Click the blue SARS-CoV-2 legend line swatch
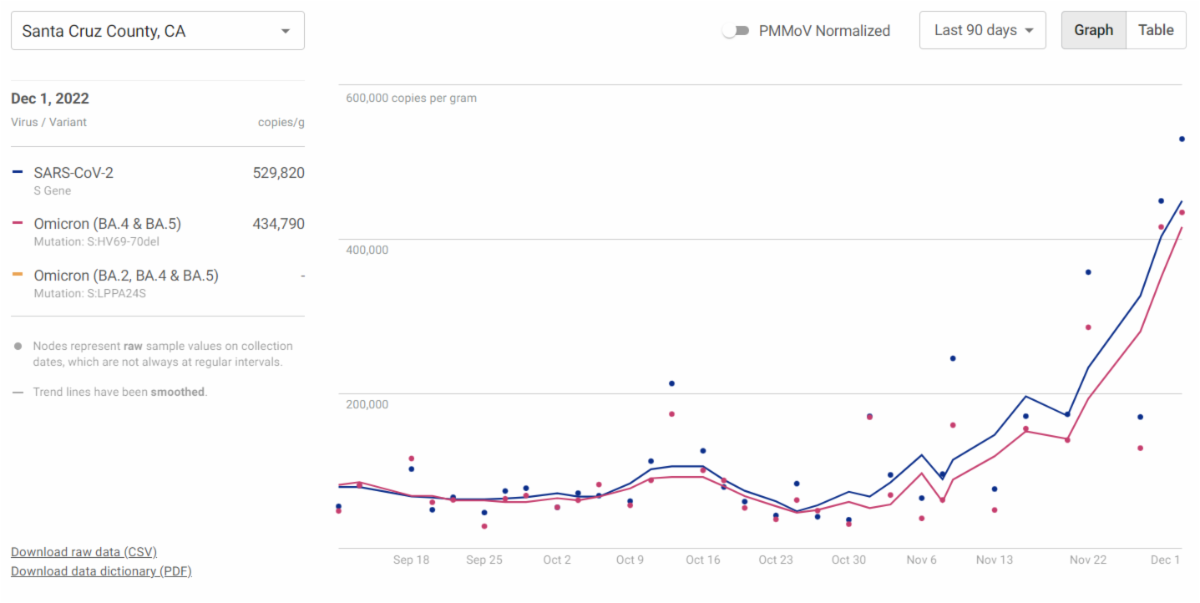Image resolution: width=1200 pixels, height=603 pixels. tap(17, 173)
